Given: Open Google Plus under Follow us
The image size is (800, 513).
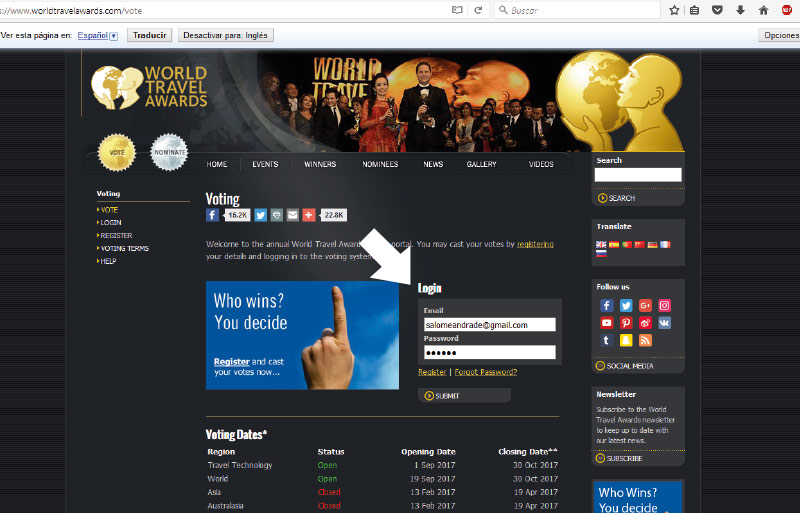Looking at the screenshot, I should pyautogui.click(x=645, y=305).
